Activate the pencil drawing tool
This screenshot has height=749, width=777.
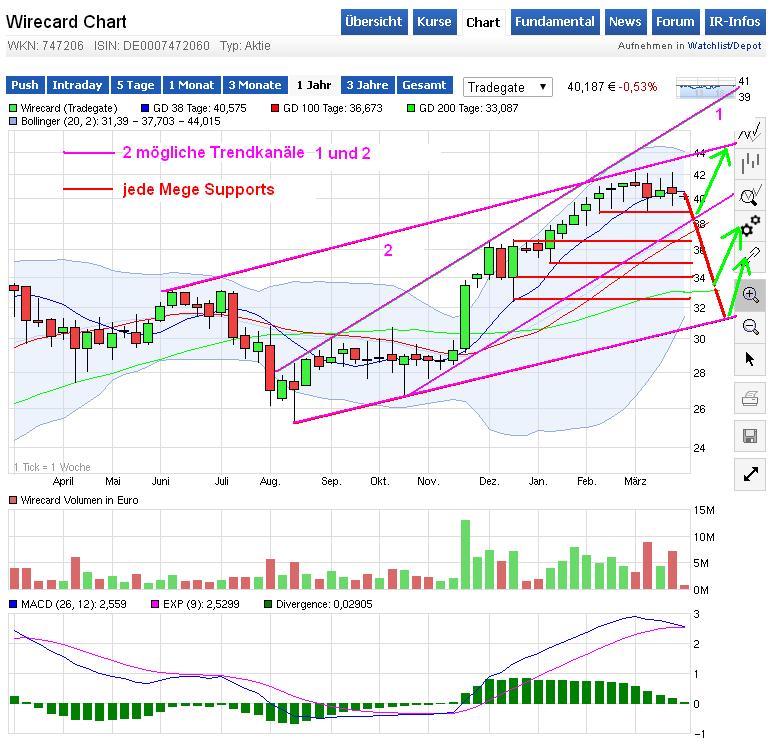click(750, 259)
